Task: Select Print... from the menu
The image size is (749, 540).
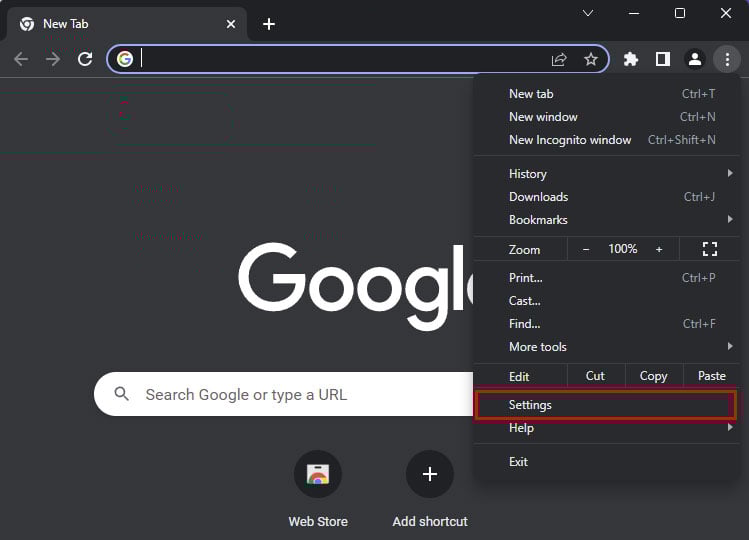Action: pos(607,278)
